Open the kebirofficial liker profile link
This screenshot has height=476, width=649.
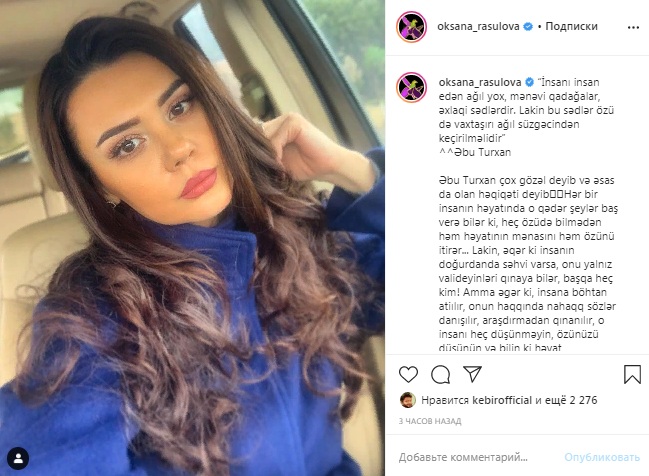tap(502, 400)
